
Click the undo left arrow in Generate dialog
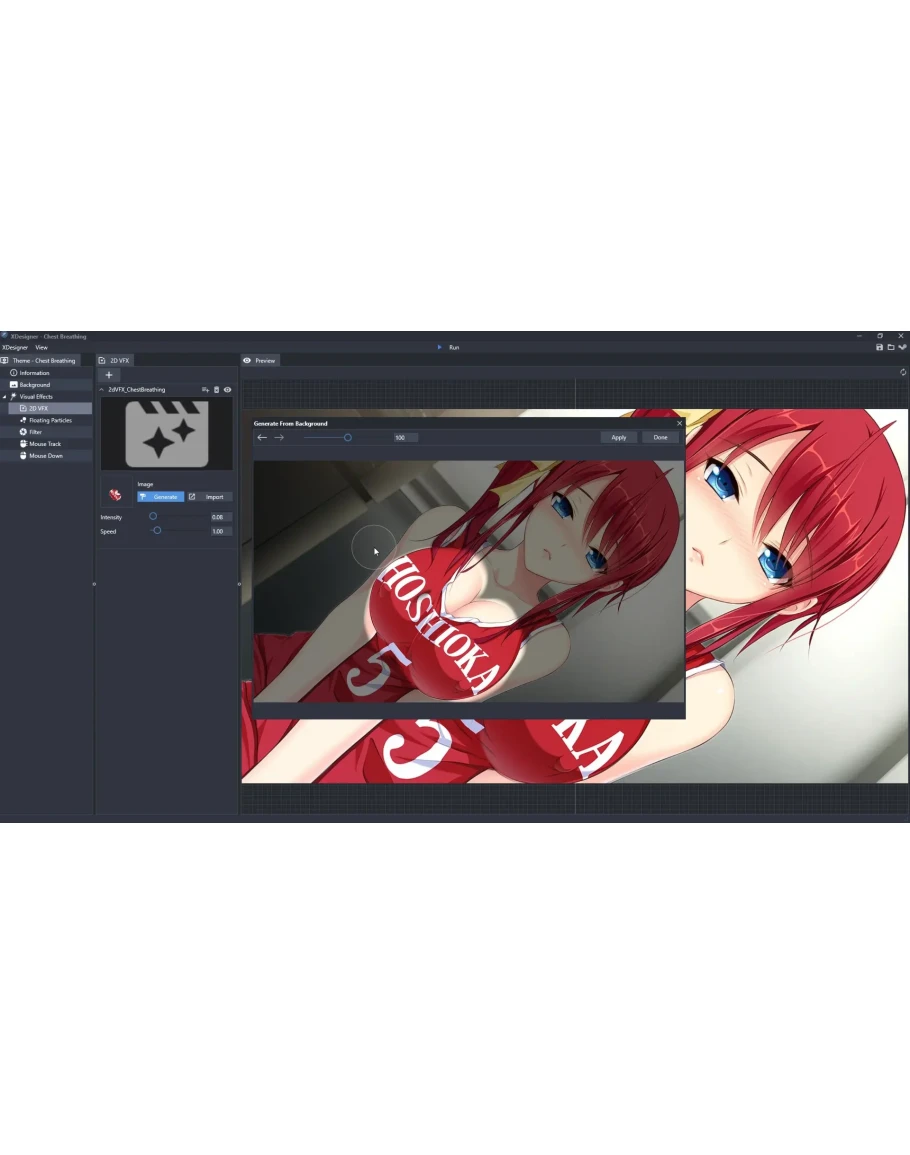click(x=262, y=437)
